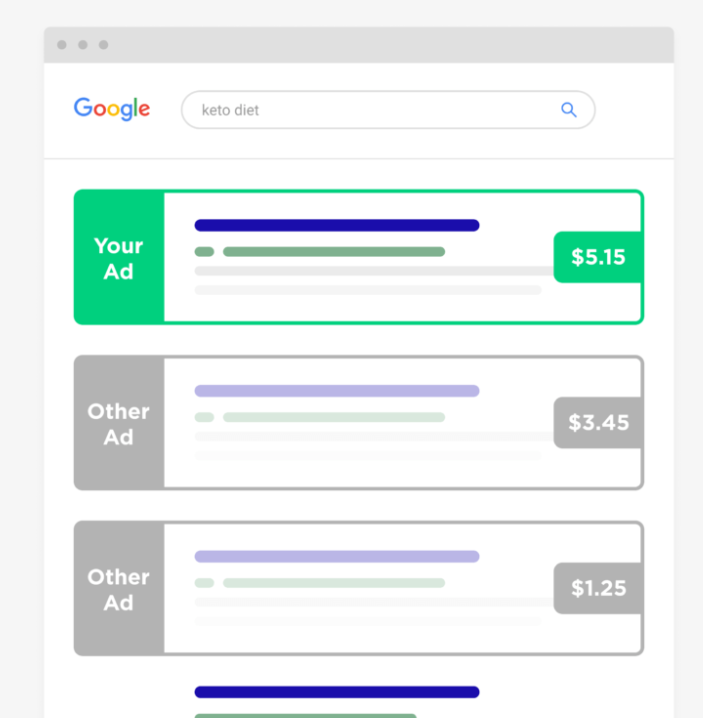Click the small green badge in Your Ad
Screen dimensions: 703x718
click(204, 251)
